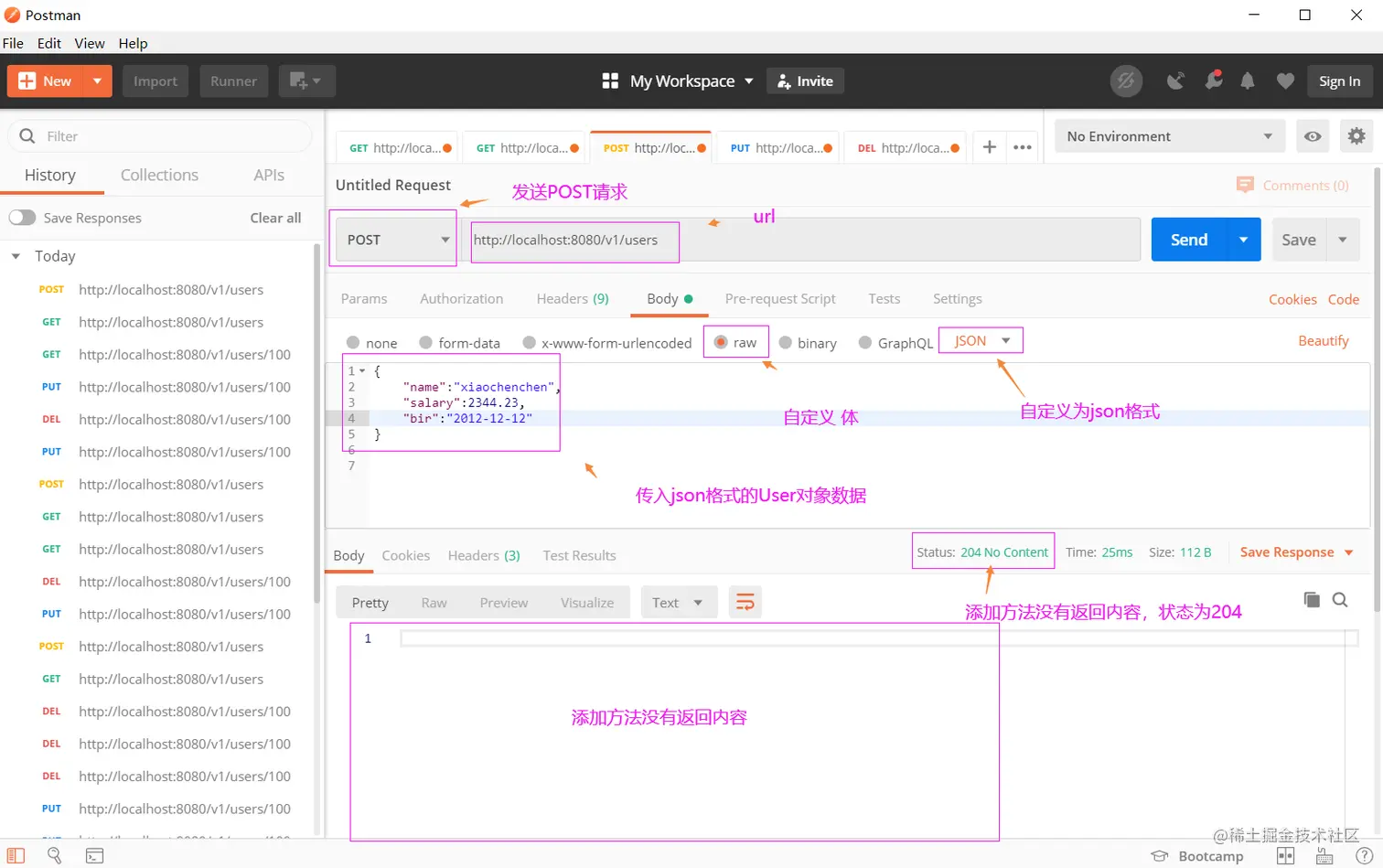Click Clear all in history
Image resolution: width=1383 pixels, height=868 pixels.
point(275,218)
